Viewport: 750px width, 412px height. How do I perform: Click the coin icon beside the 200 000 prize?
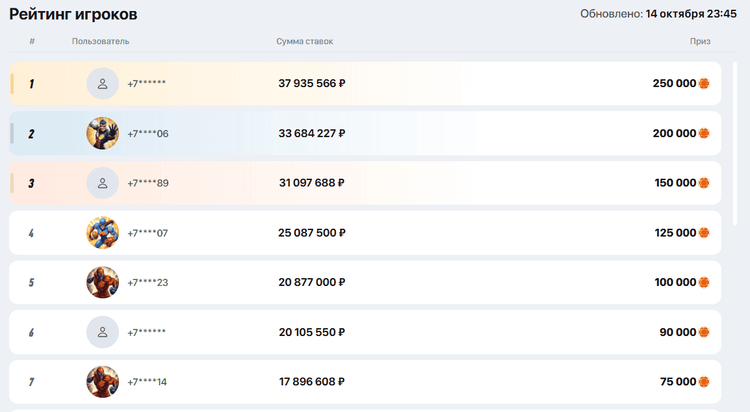[704, 133]
